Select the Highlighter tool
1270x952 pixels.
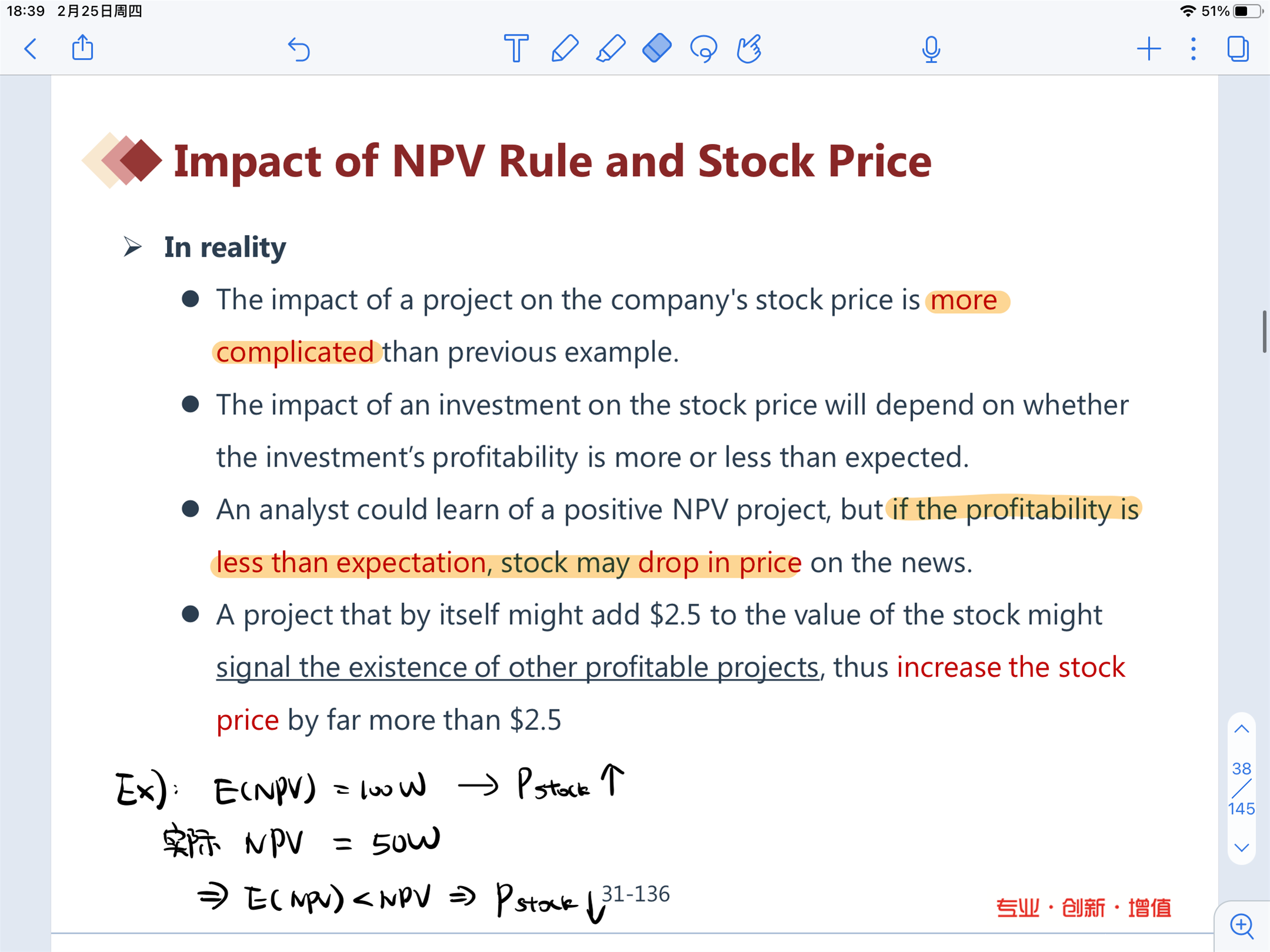click(x=610, y=48)
